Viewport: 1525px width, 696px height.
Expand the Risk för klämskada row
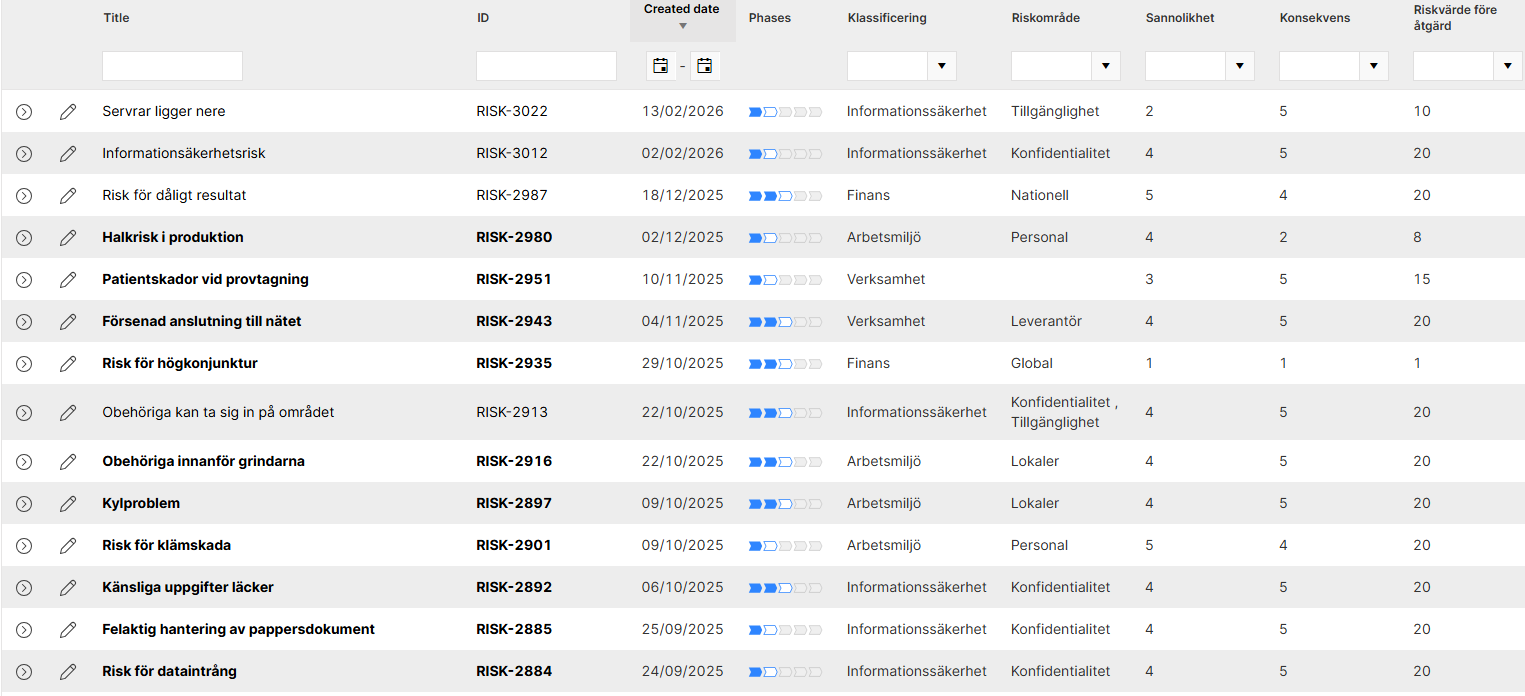pyautogui.click(x=24, y=545)
